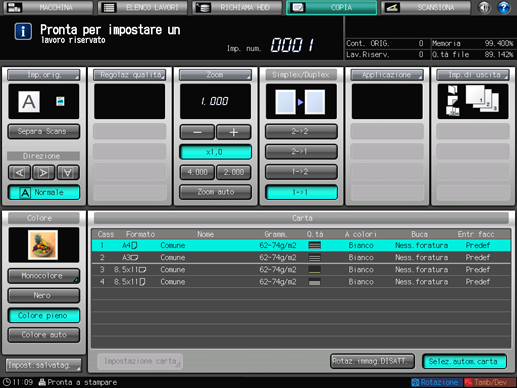Open help with question mark icon
The image size is (517, 388).
point(504,7)
